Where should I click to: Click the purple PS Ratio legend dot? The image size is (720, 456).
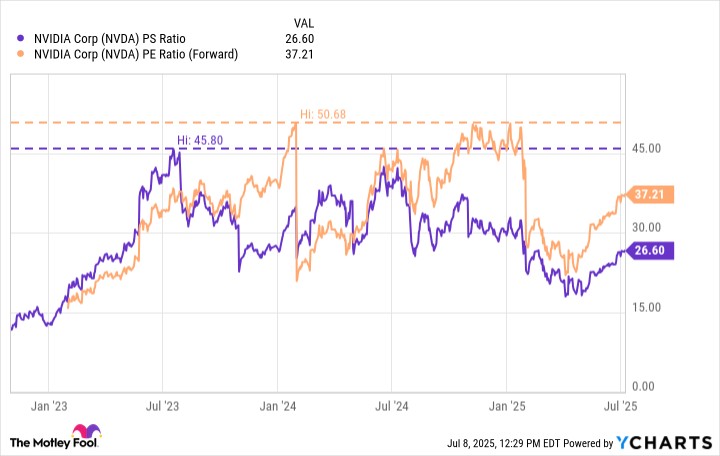[20, 38]
